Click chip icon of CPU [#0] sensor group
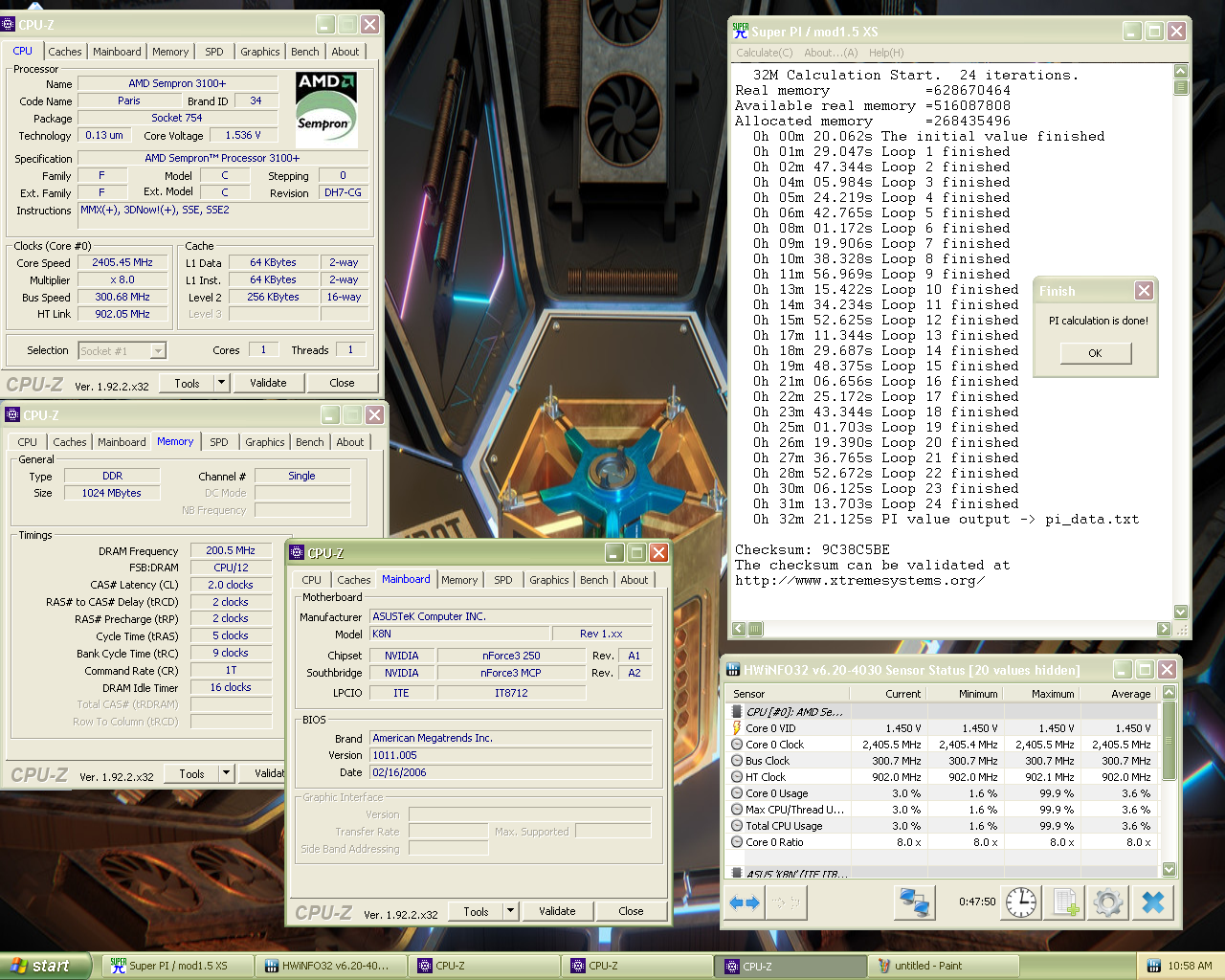This screenshot has width=1225, height=980. click(x=737, y=712)
